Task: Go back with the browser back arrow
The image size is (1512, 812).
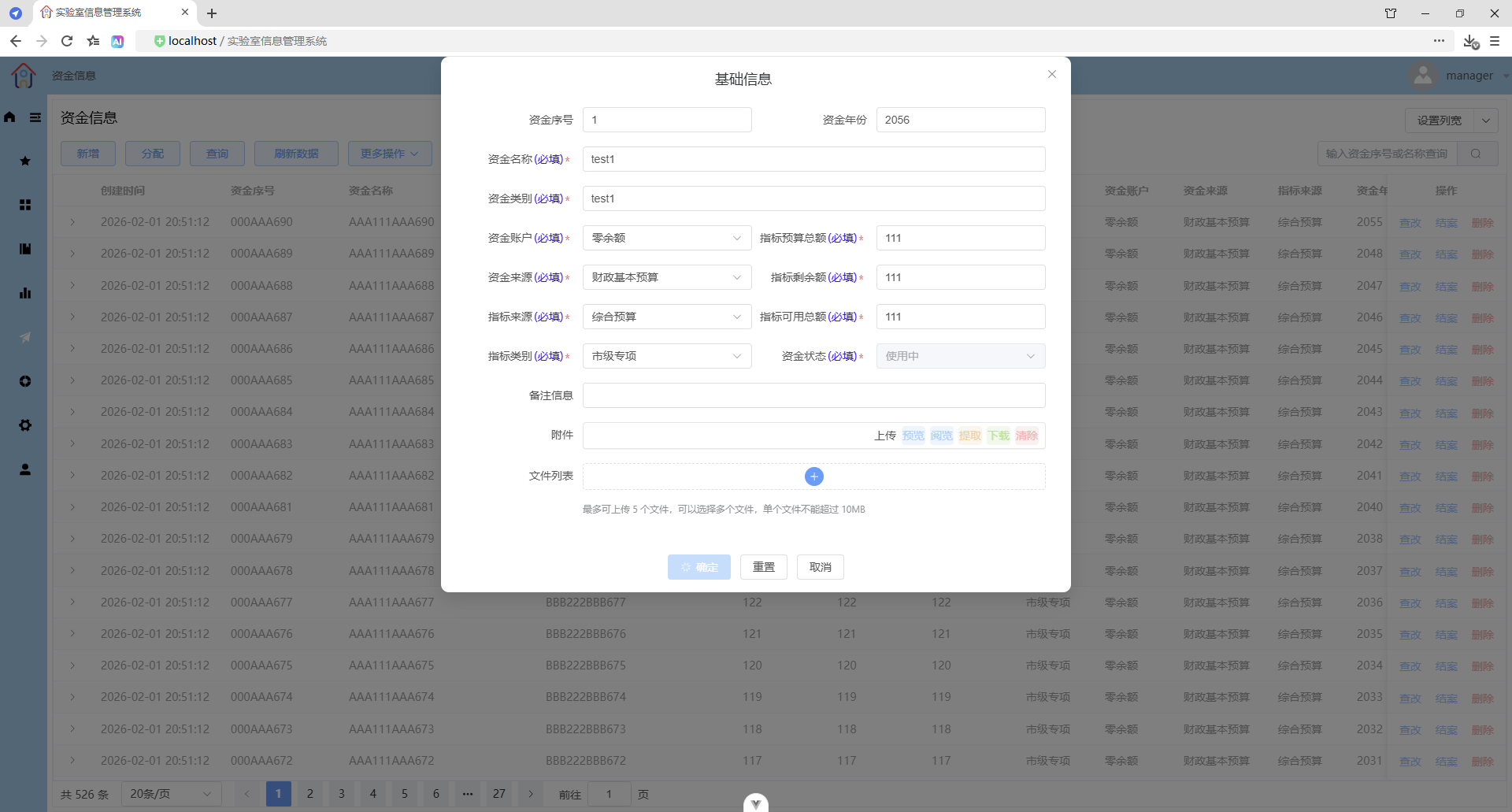Action: pos(16,41)
